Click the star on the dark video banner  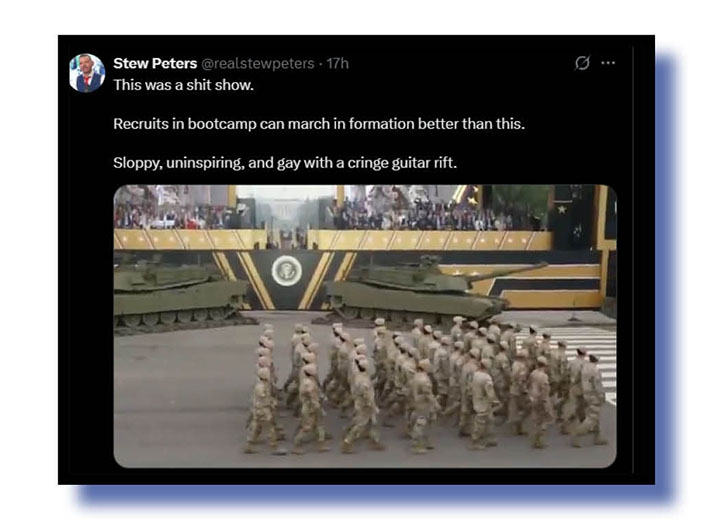[562, 209]
